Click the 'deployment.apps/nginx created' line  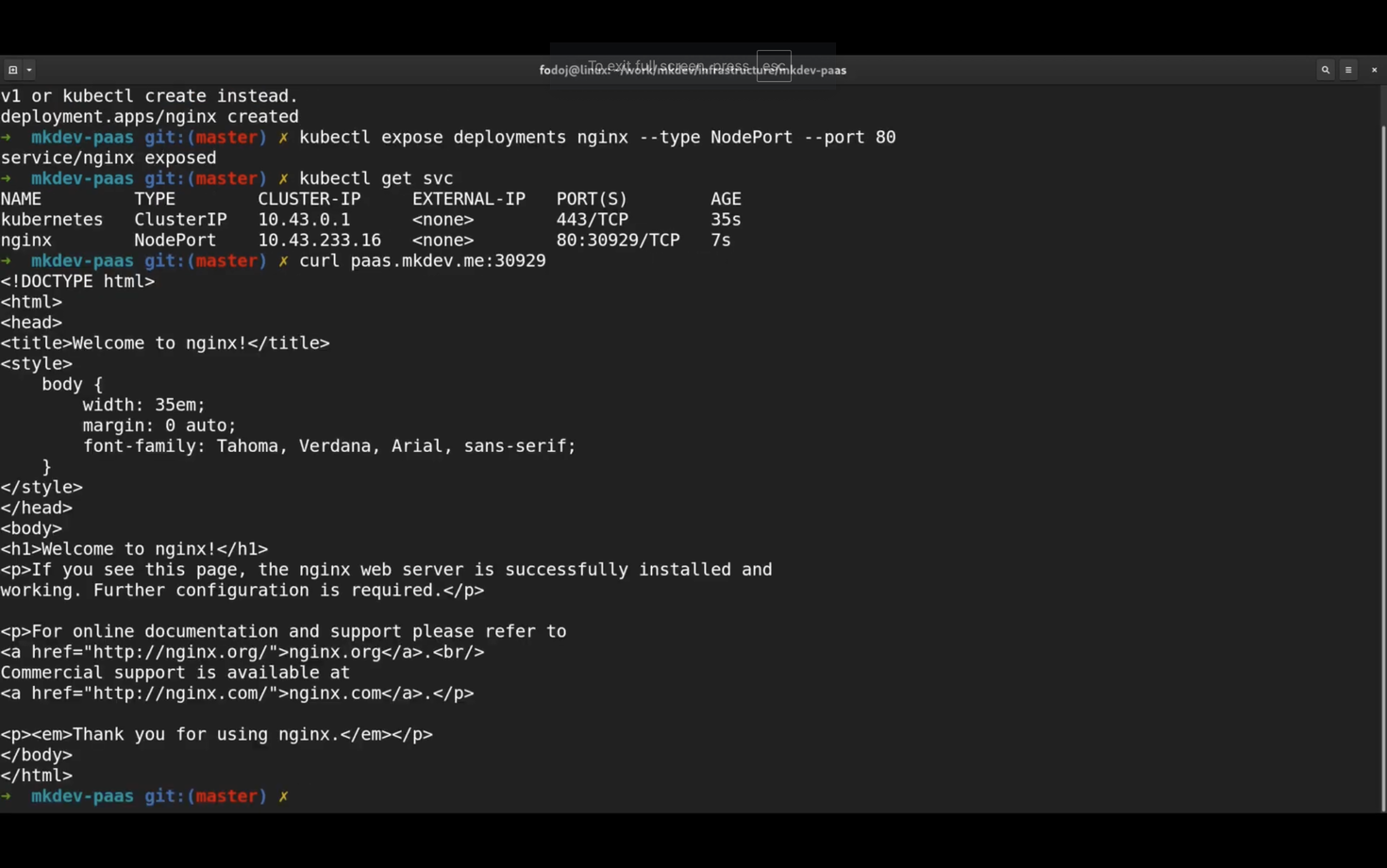point(149,117)
